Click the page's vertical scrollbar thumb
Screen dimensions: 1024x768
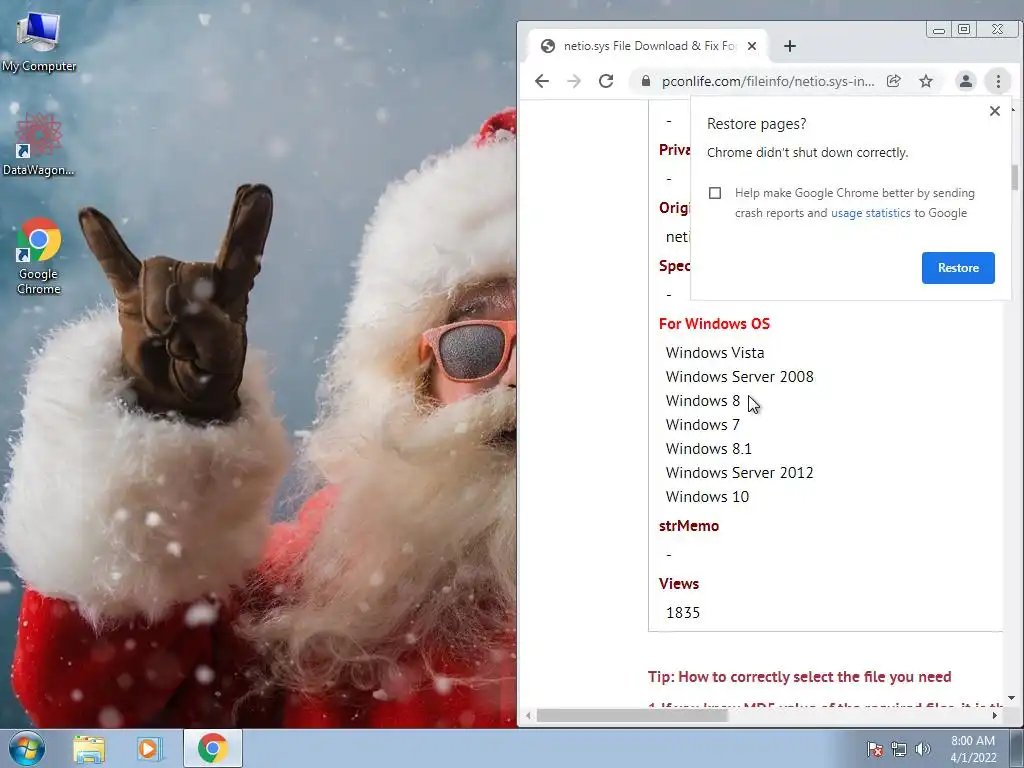[x=1014, y=177]
